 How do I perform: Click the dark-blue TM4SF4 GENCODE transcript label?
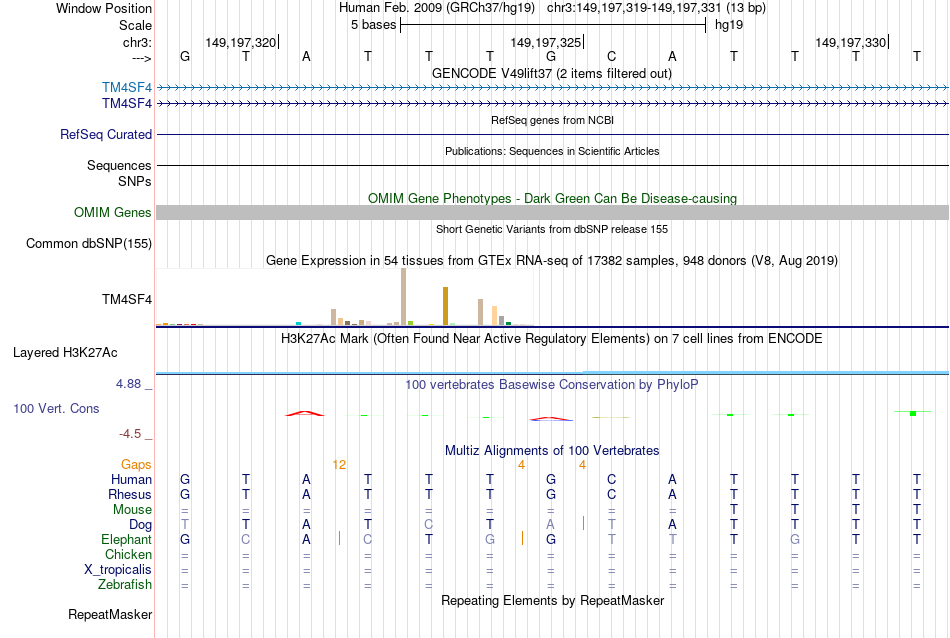127,104
